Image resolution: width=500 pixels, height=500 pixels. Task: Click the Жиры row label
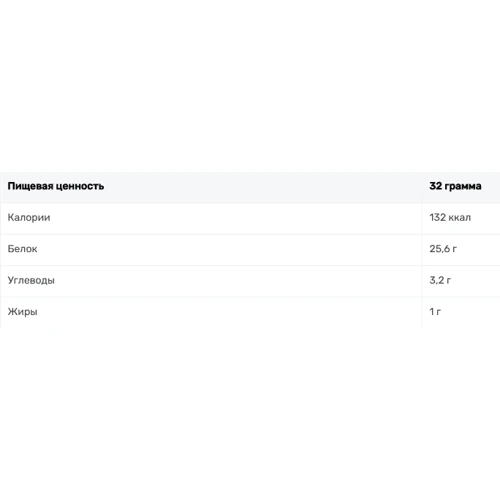[22, 312]
